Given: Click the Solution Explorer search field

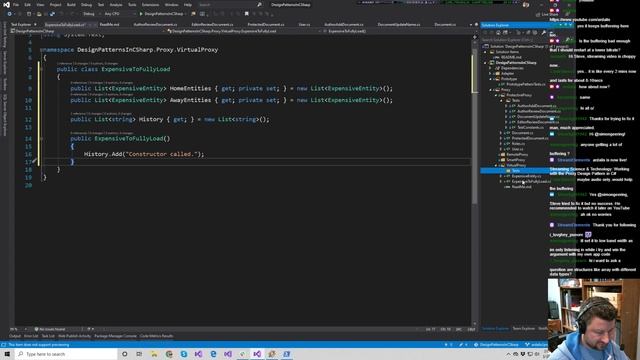Looking at the screenshot, I should (x=514, y=40).
